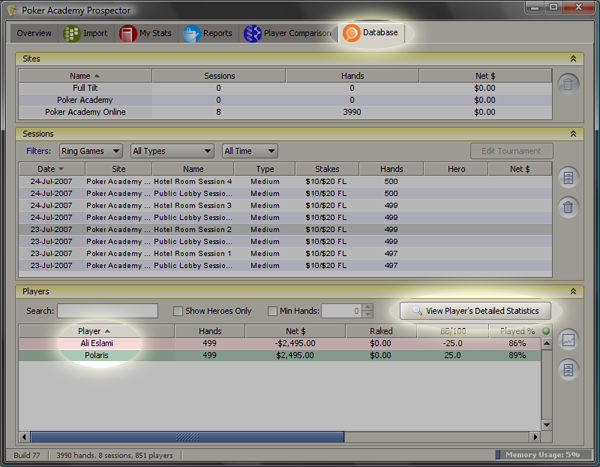Click Players horizontal scrollbar left arrow

(24, 437)
